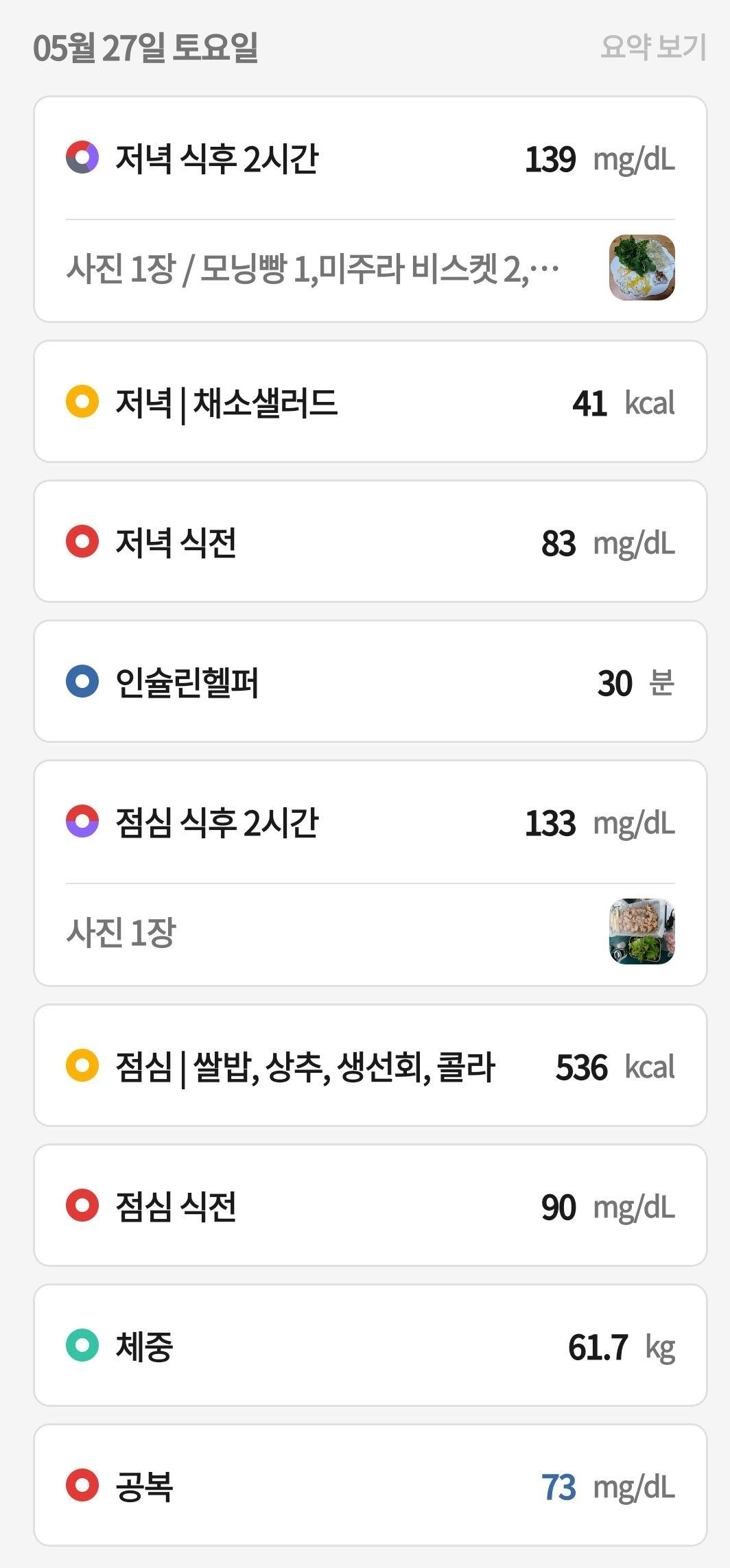Open the 체중 61.7 kg record
730x1568 pixels.
coord(370,1346)
